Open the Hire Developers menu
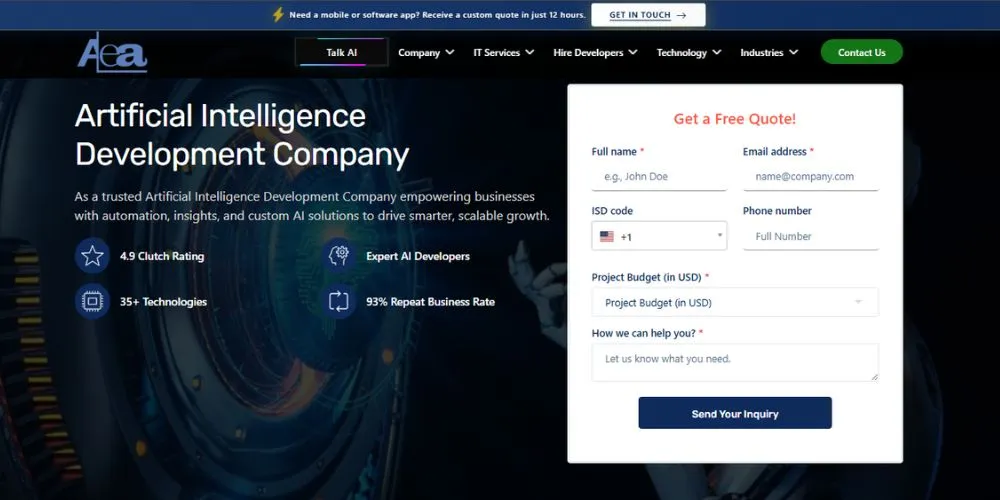The width and height of the screenshot is (1000, 500). coord(595,53)
